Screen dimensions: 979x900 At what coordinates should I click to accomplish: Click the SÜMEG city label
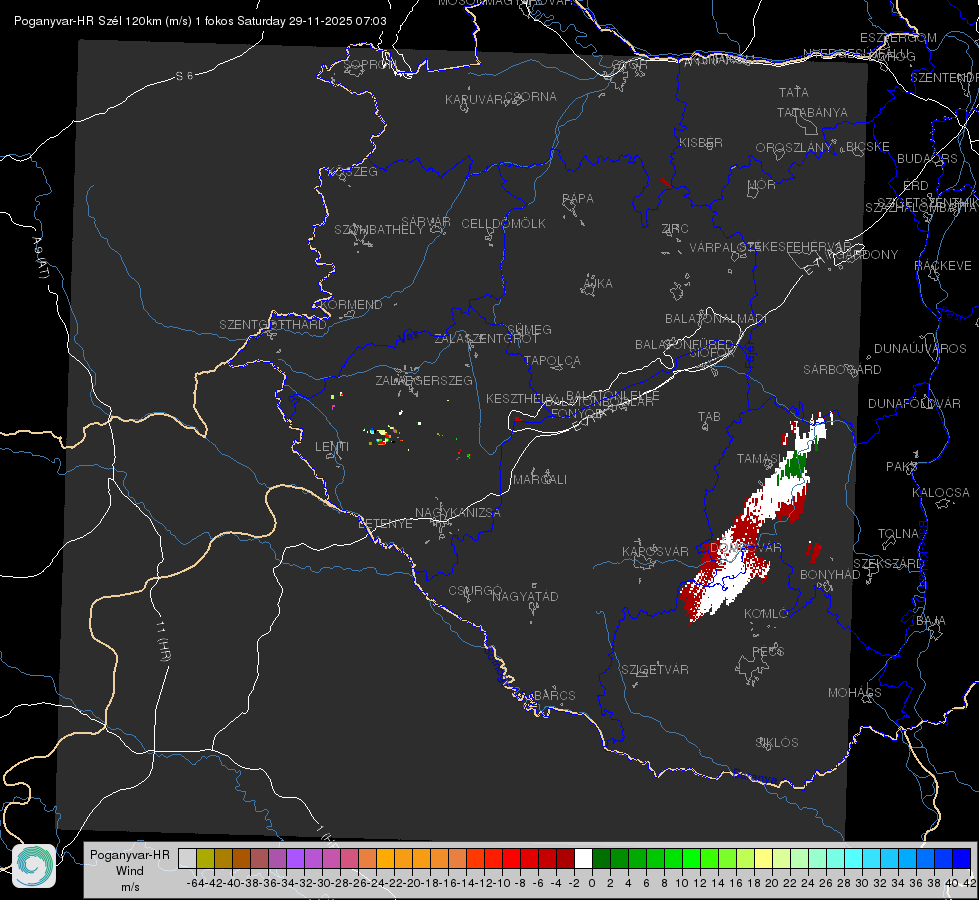tap(529, 329)
